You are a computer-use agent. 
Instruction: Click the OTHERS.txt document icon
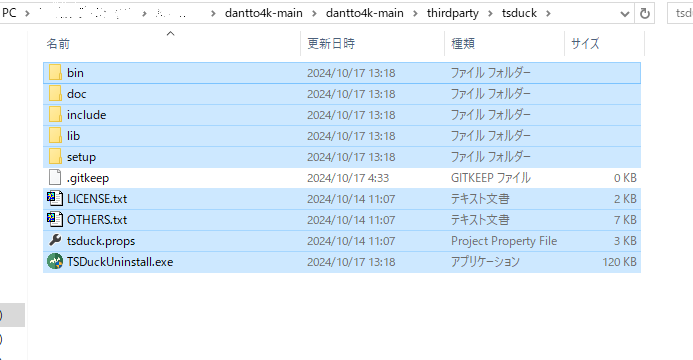[x=55, y=220]
